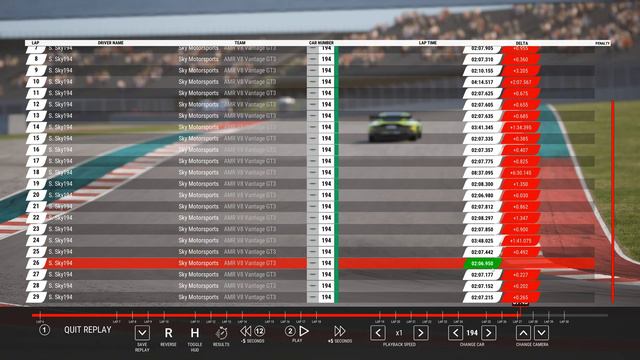
Task: Click lap time 02:10.155 in lap 9
Action: pyautogui.click(x=482, y=71)
